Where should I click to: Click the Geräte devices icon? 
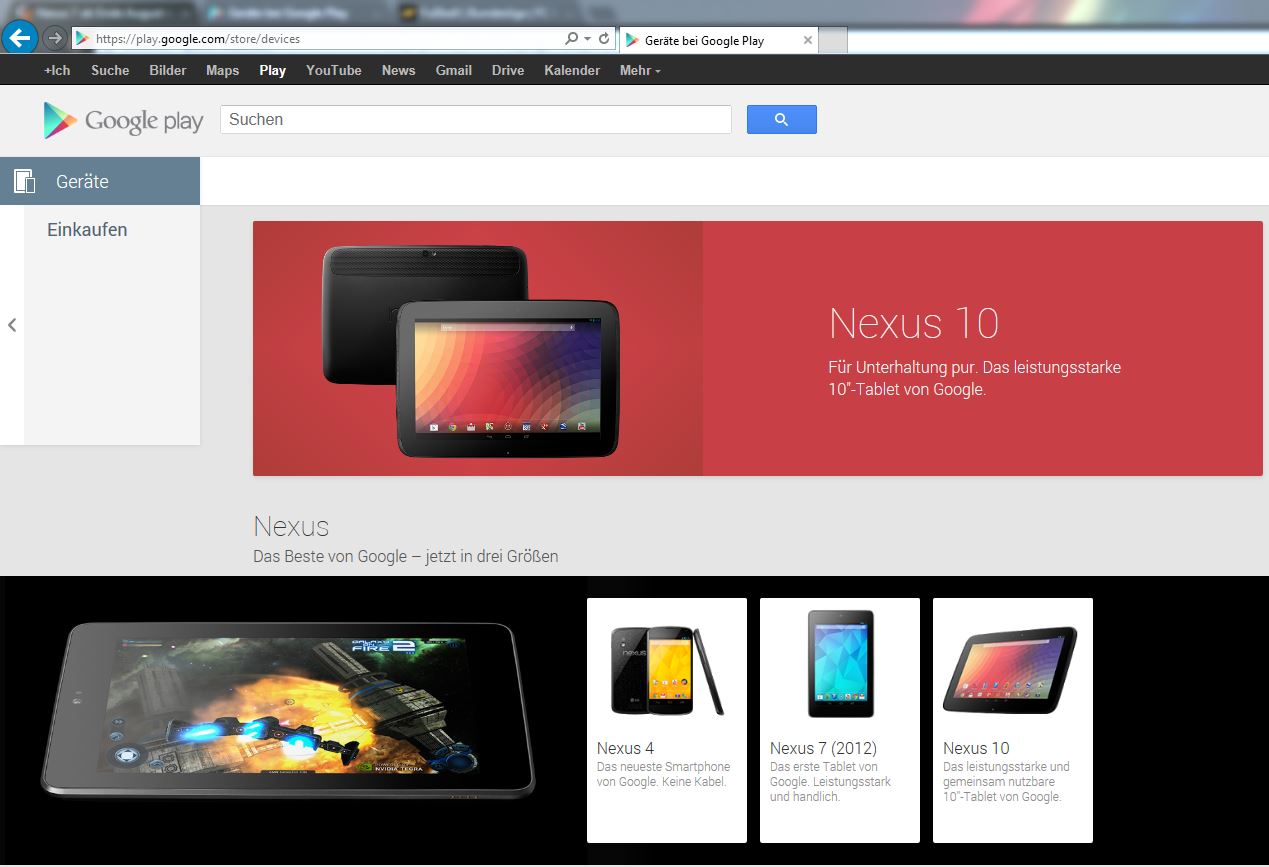click(x=24, y=181)
